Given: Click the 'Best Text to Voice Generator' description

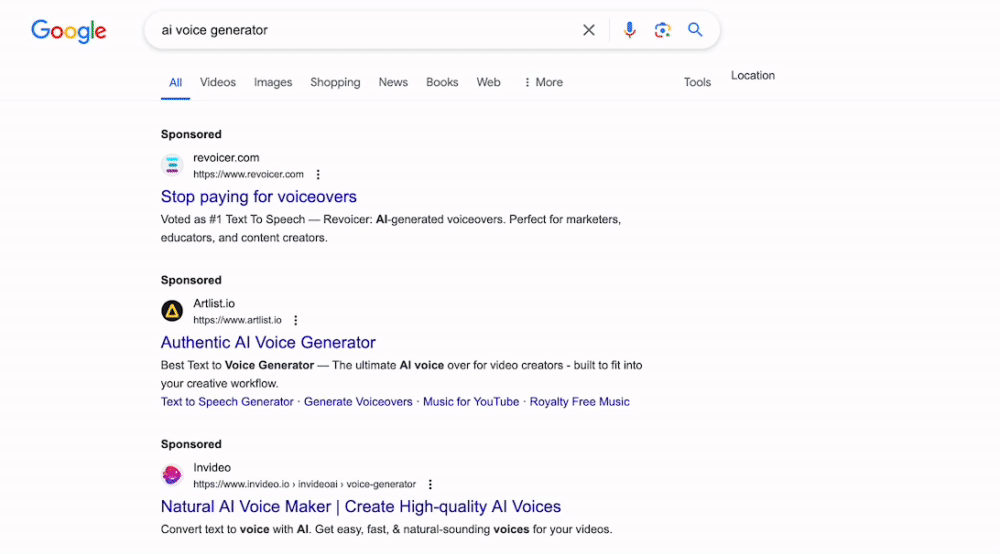Looking at the screenshot, I should pos(402,374).
